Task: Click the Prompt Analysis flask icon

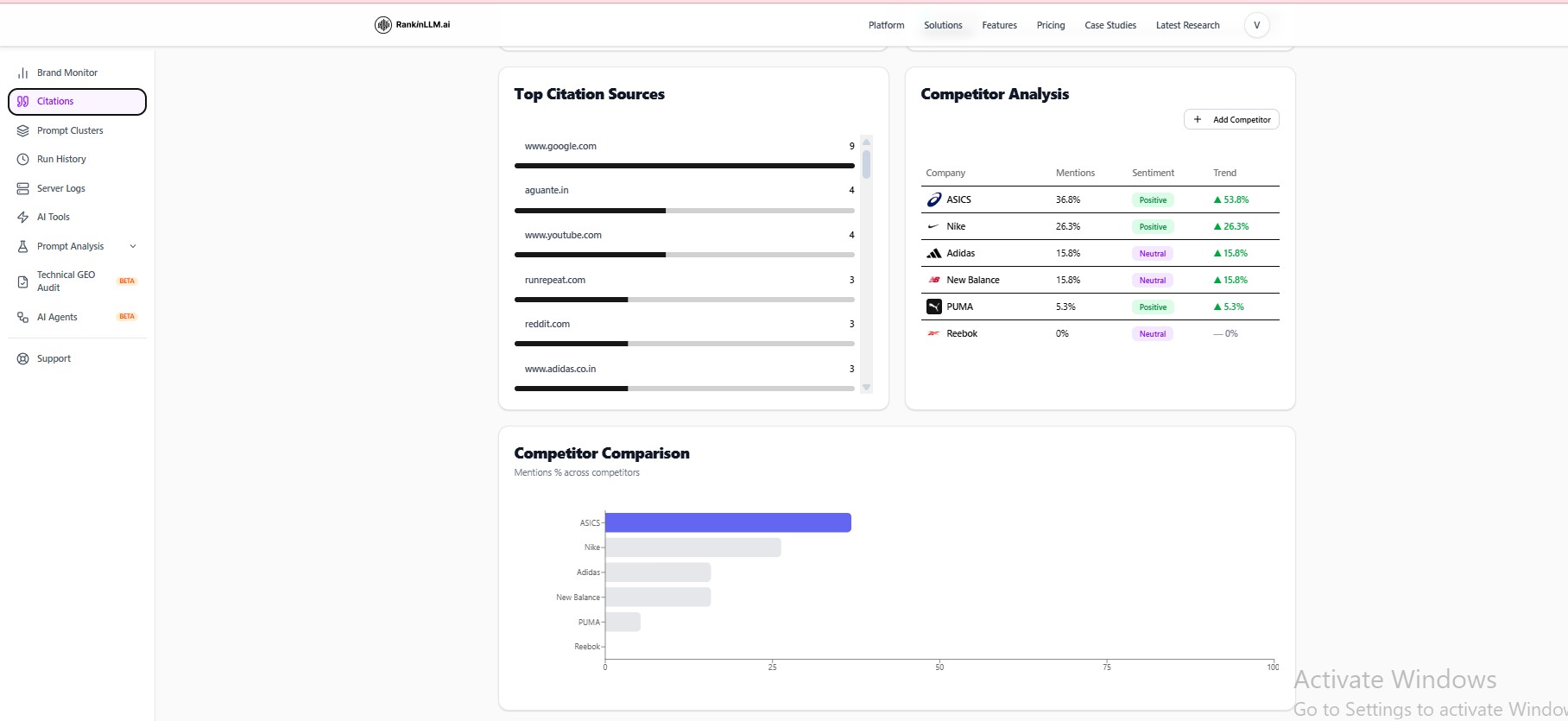Action: [x=23, y=247]
